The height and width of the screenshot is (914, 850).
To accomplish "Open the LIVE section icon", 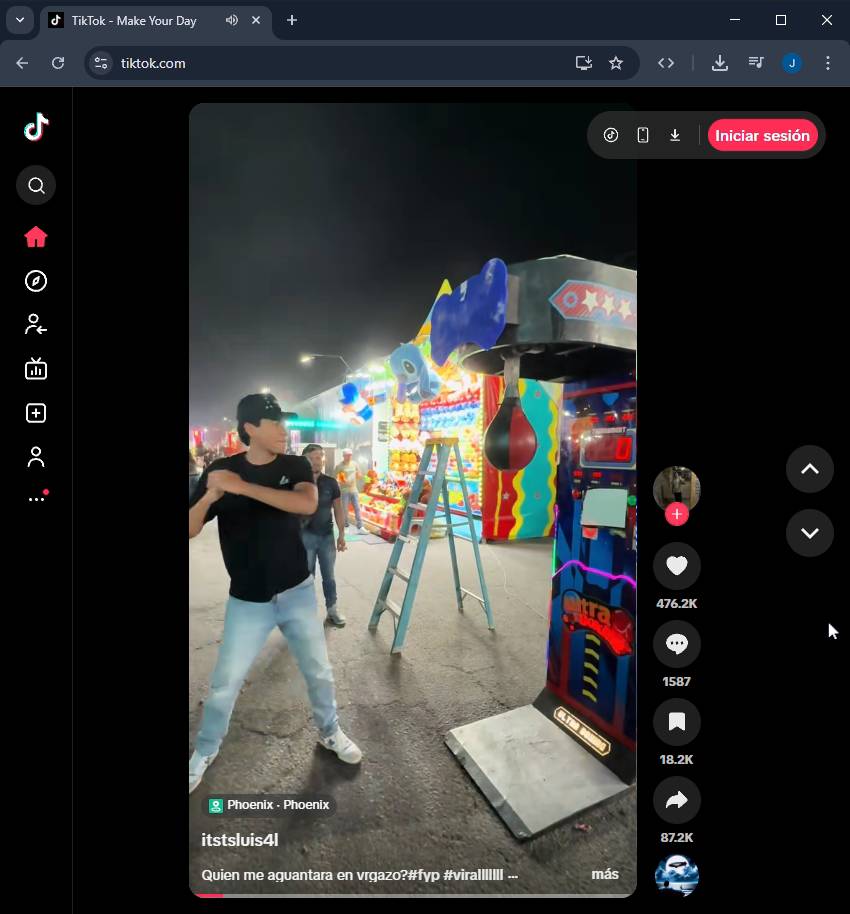I will [x=36, y=369].
